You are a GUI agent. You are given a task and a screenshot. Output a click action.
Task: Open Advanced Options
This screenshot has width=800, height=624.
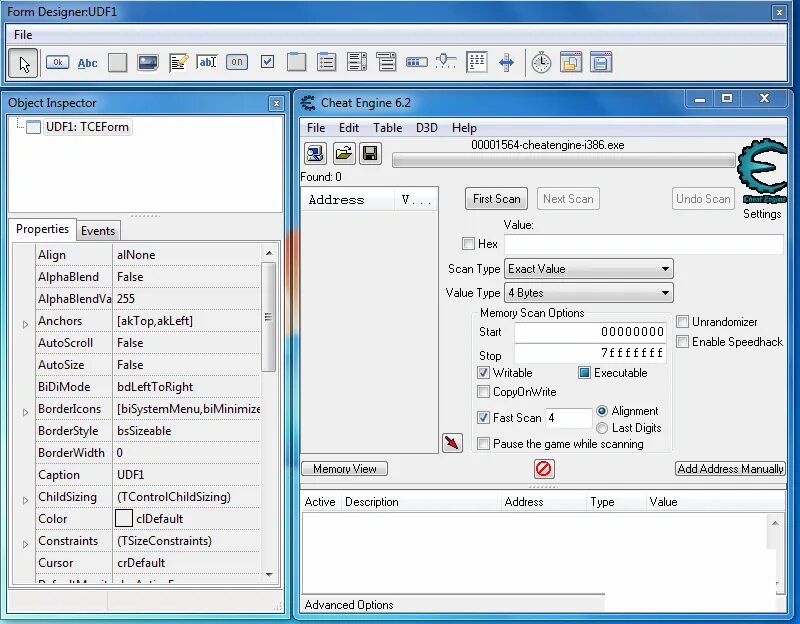point(349,605)
